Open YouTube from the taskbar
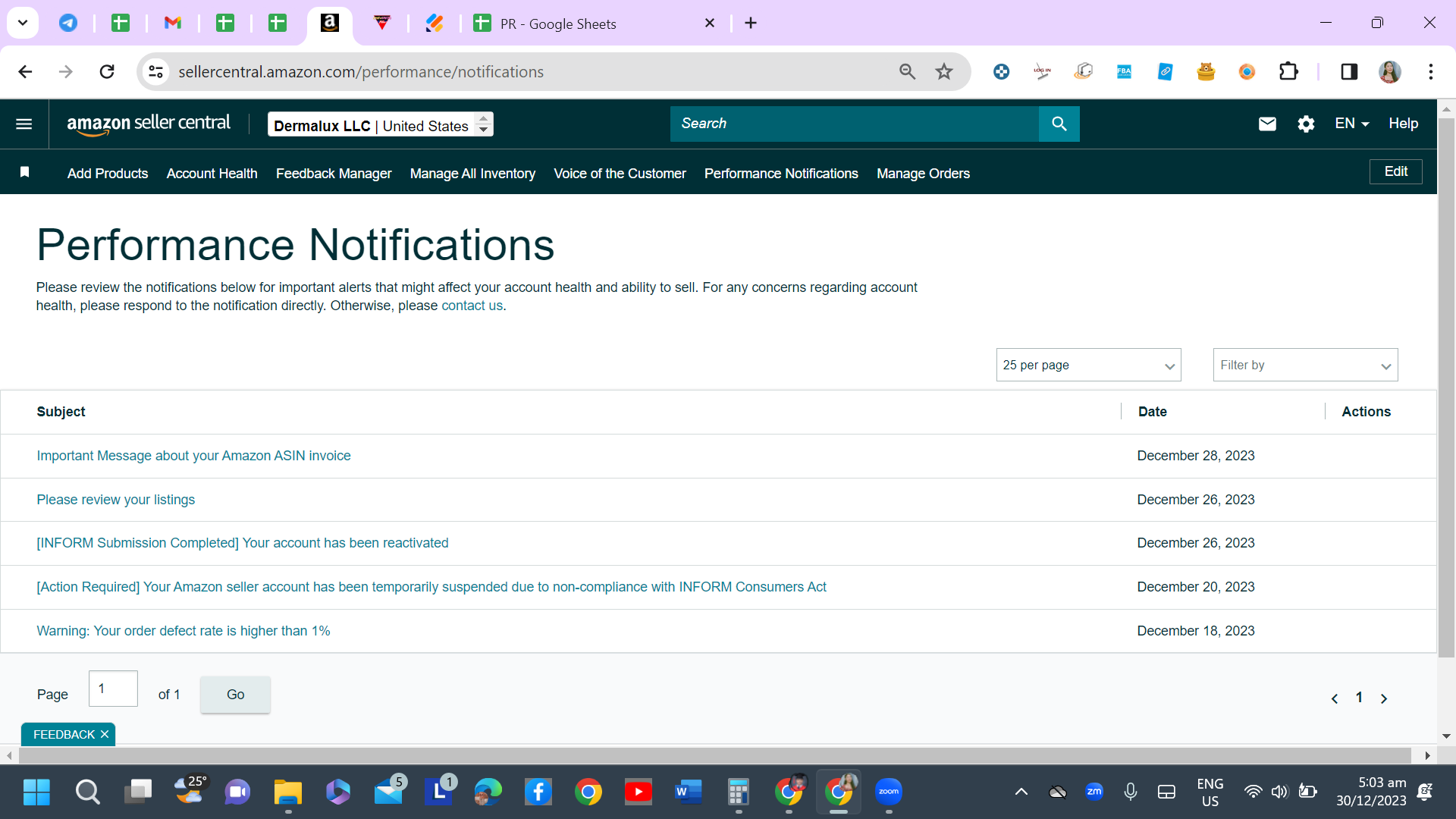The height and width of the screenshot is (819, 1456). [639, 792]
